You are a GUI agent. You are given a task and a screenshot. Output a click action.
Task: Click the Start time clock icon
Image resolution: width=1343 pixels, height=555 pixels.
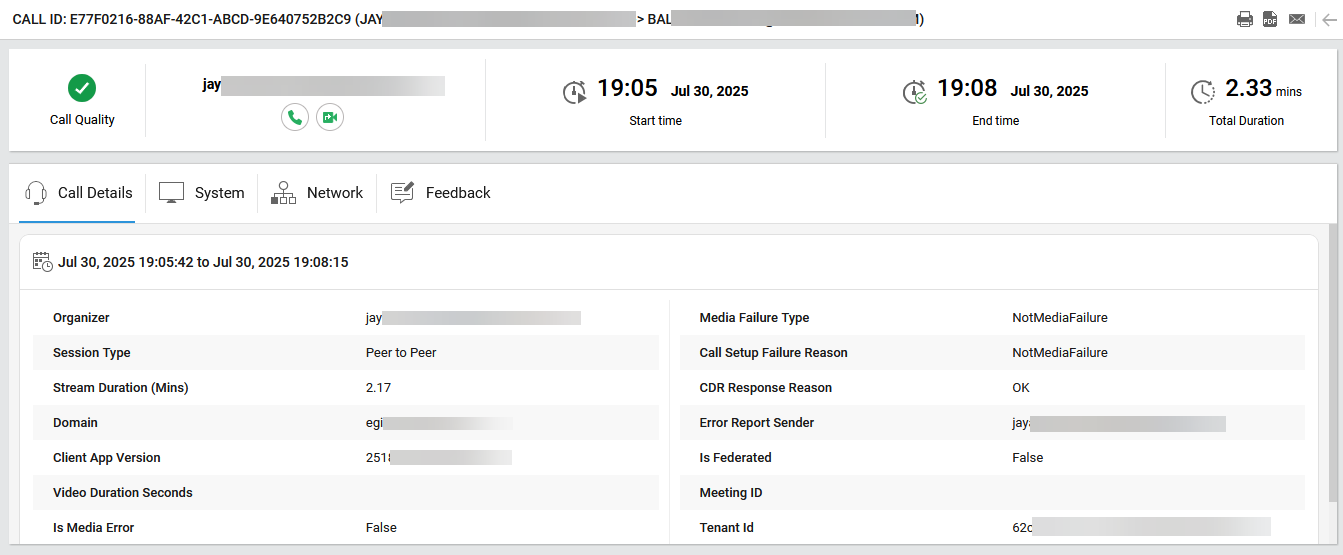click(575, 92)
